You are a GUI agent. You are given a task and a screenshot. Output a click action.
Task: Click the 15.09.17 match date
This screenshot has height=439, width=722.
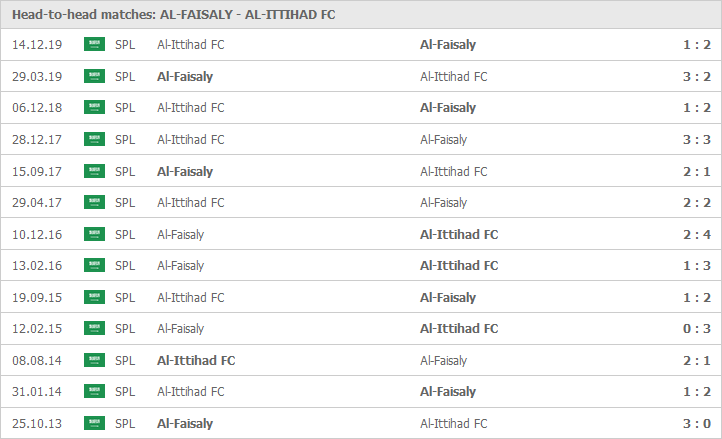pos(37,171)
